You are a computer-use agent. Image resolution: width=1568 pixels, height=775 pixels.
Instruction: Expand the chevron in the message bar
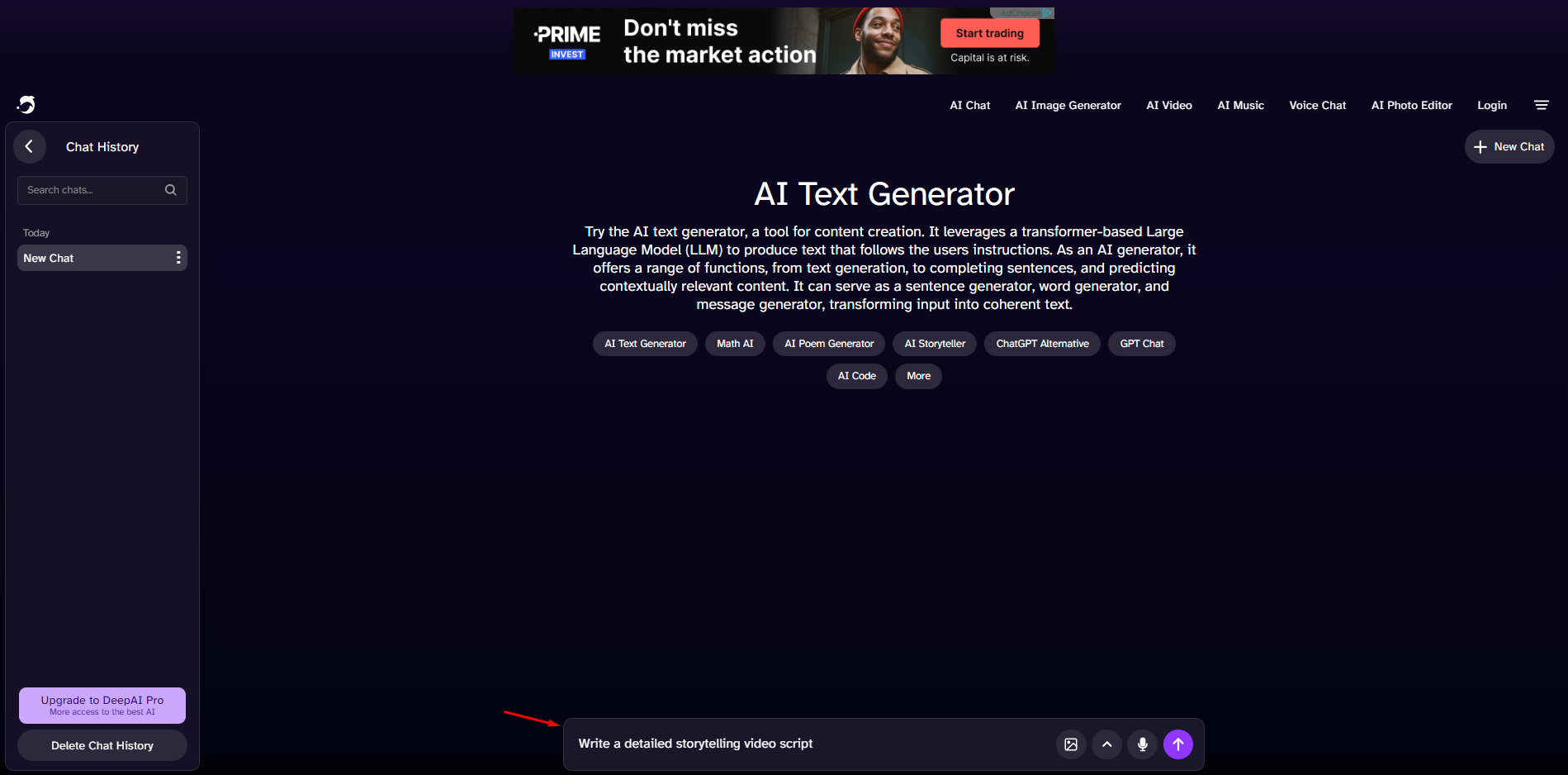1106,744
